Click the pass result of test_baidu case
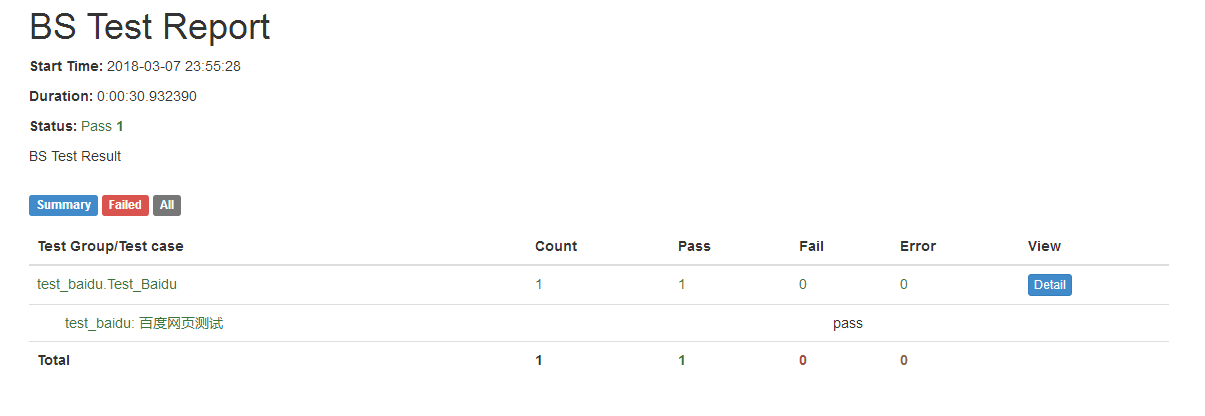Image resolution: width=1205 pixels, height=416 pixels. (x=847, y=323)
